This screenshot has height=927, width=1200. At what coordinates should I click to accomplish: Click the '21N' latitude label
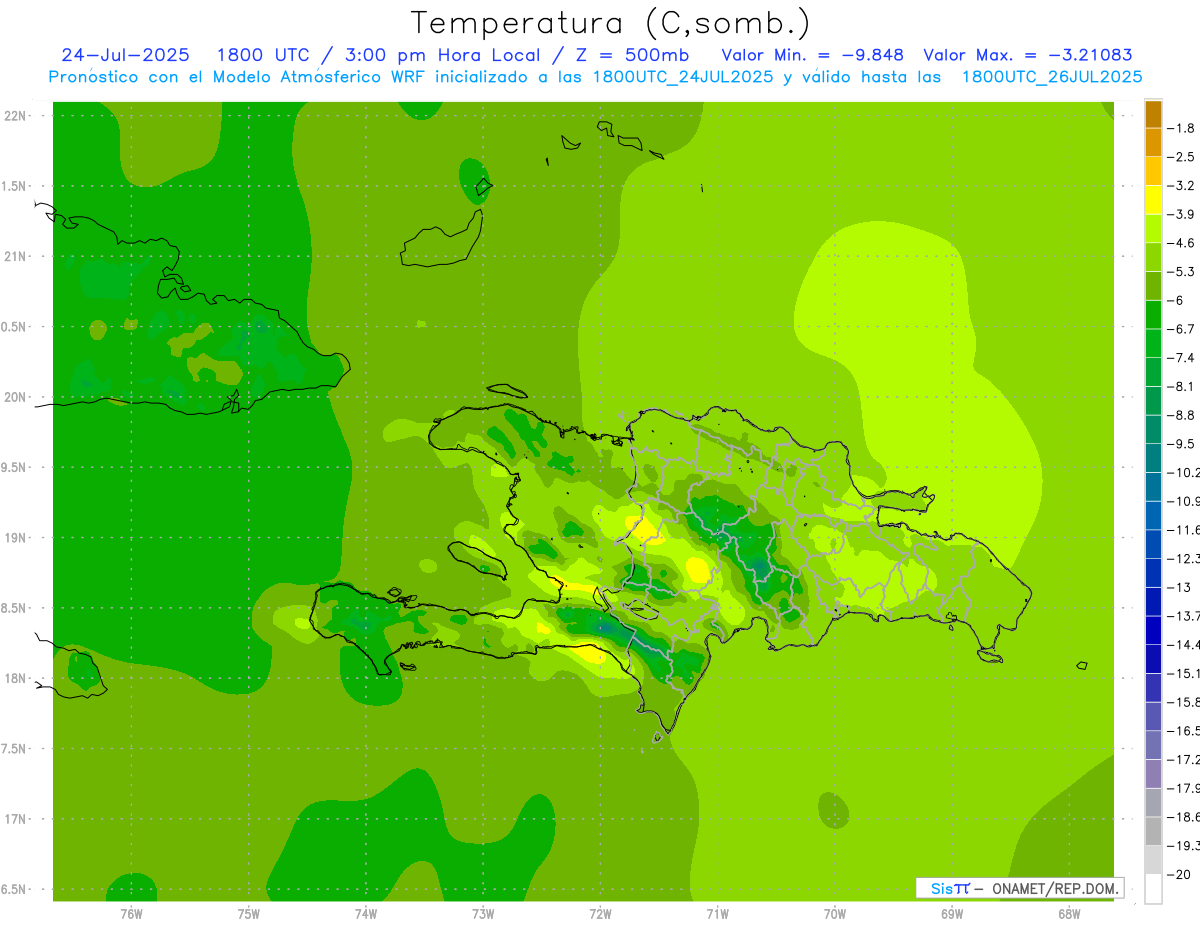(x=15, y=256)
